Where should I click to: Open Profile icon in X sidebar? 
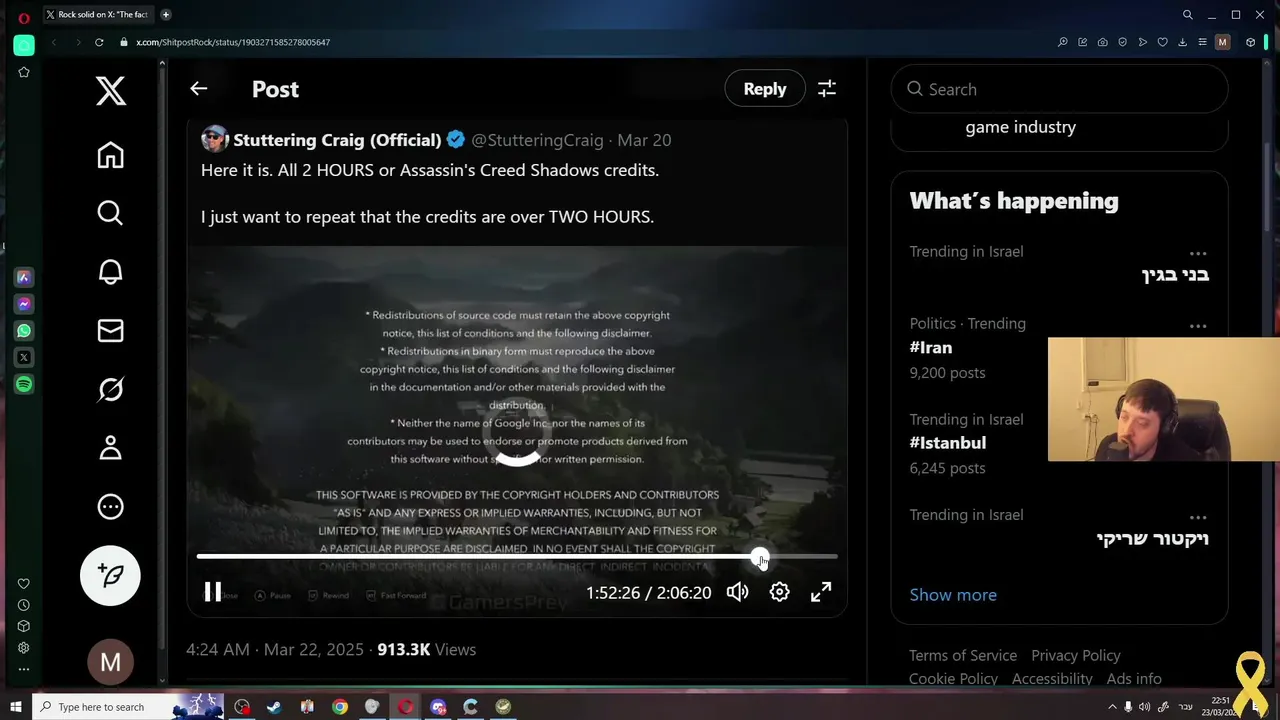click(x=110, y=448)
